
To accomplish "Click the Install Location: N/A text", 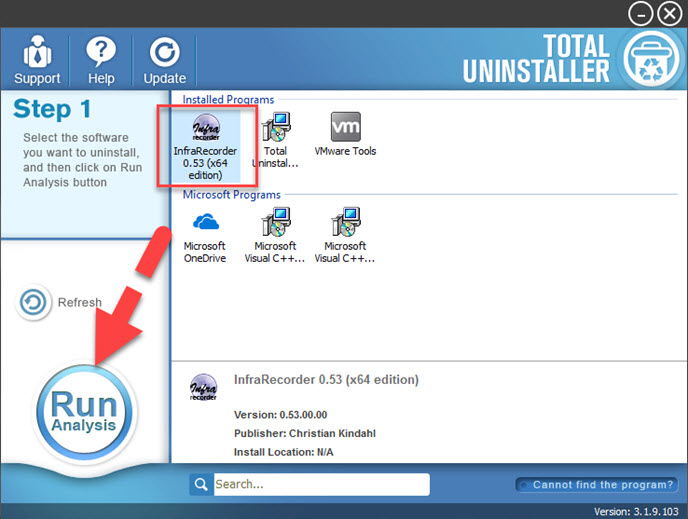I will click(x=283, y=452).
